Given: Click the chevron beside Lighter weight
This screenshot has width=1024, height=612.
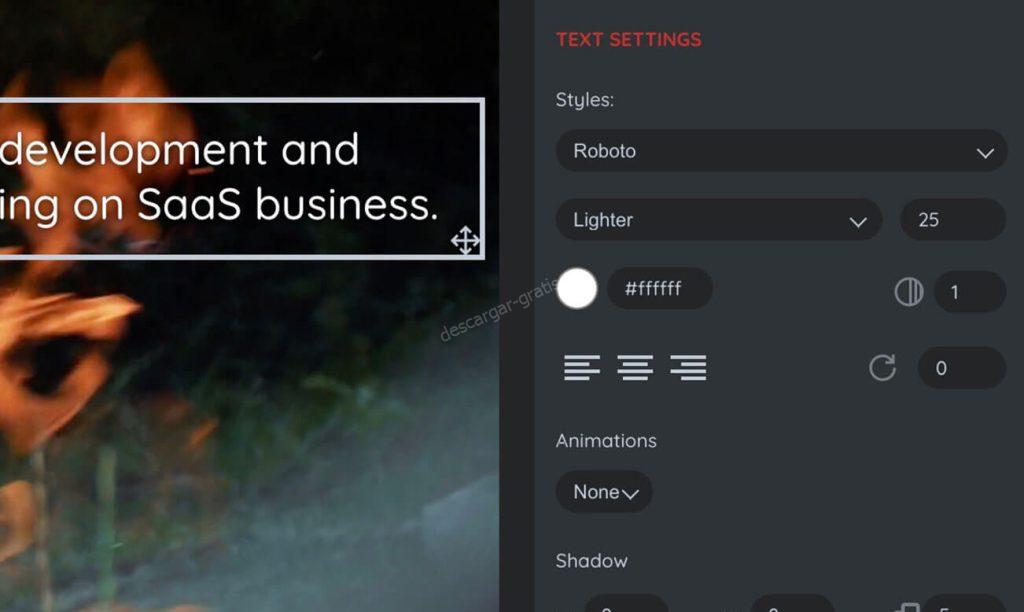Looking at the screenshot, I should coord(857,222).
